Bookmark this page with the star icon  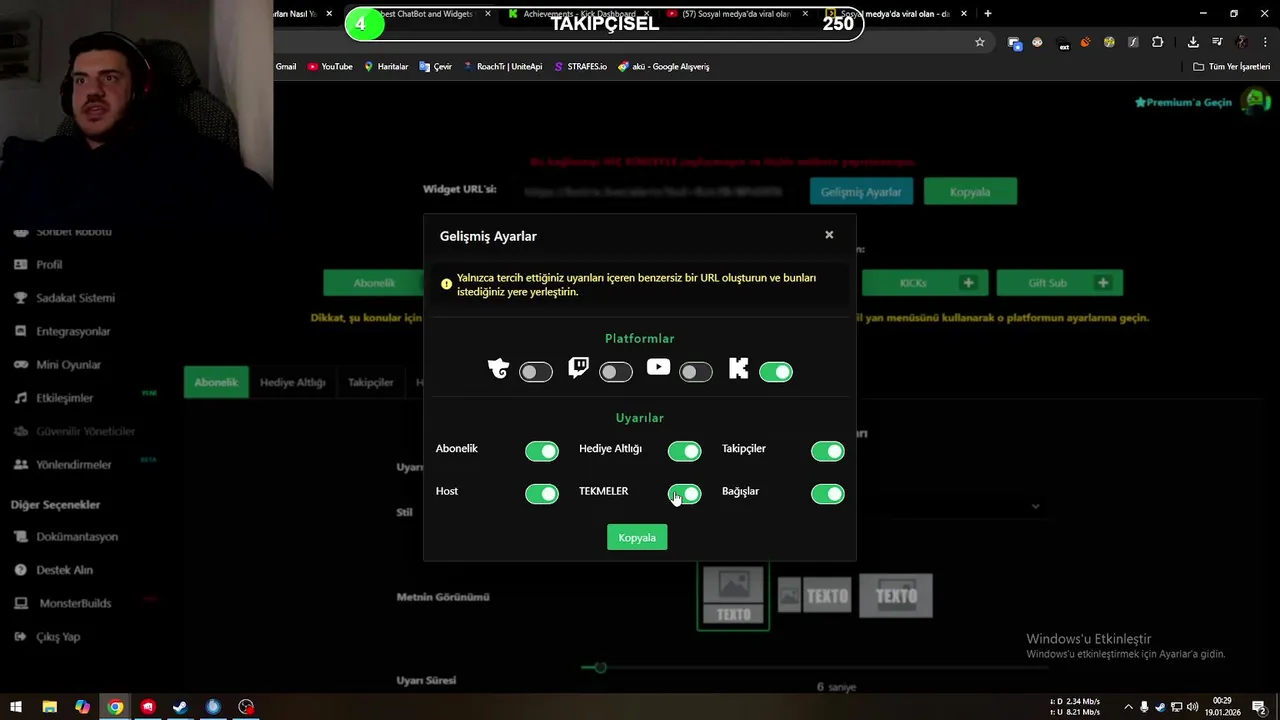980,42
